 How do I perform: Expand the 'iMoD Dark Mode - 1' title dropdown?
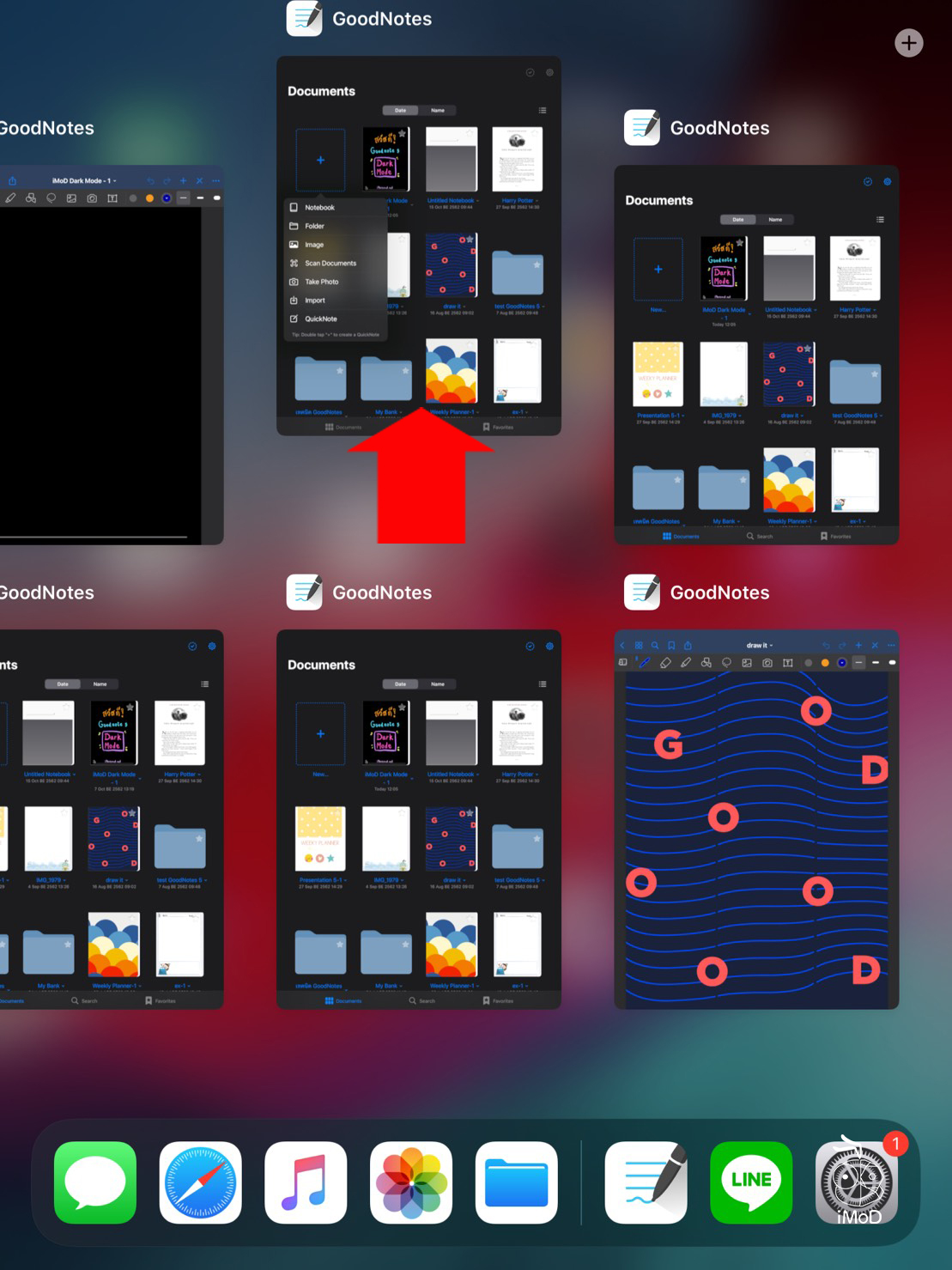click(84, 181)
